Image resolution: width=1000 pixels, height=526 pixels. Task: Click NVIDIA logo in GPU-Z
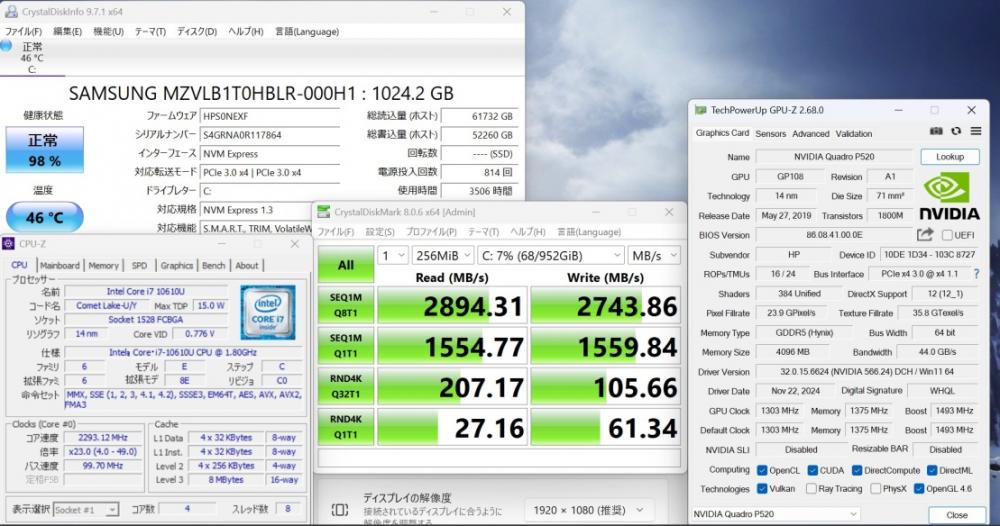click(950, 196)
